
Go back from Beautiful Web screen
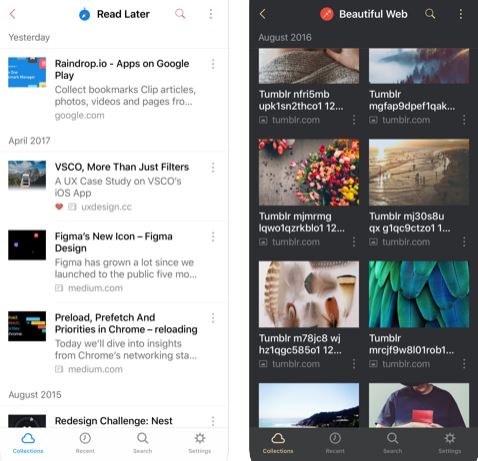[263, 14]
